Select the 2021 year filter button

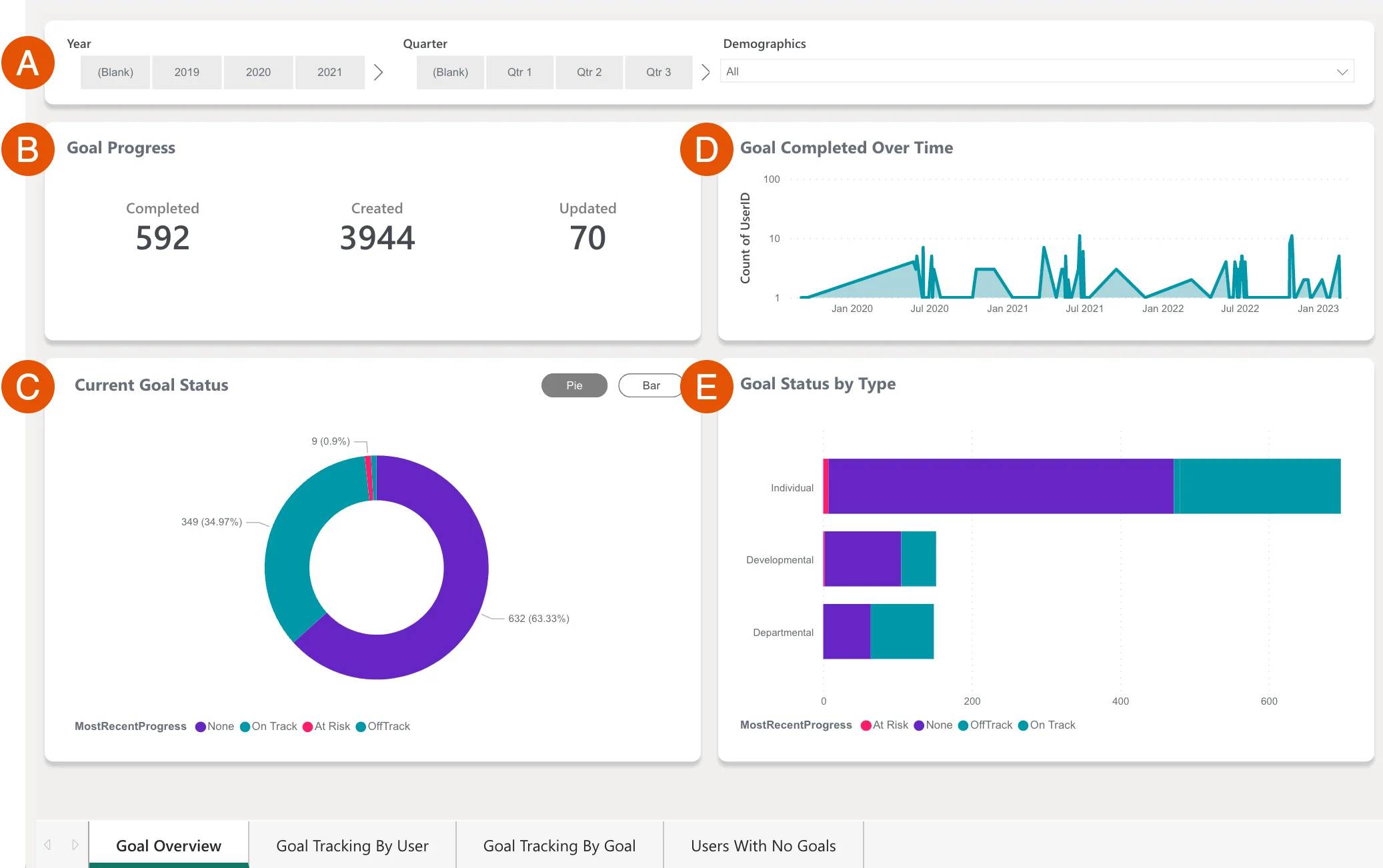(330, 72)
